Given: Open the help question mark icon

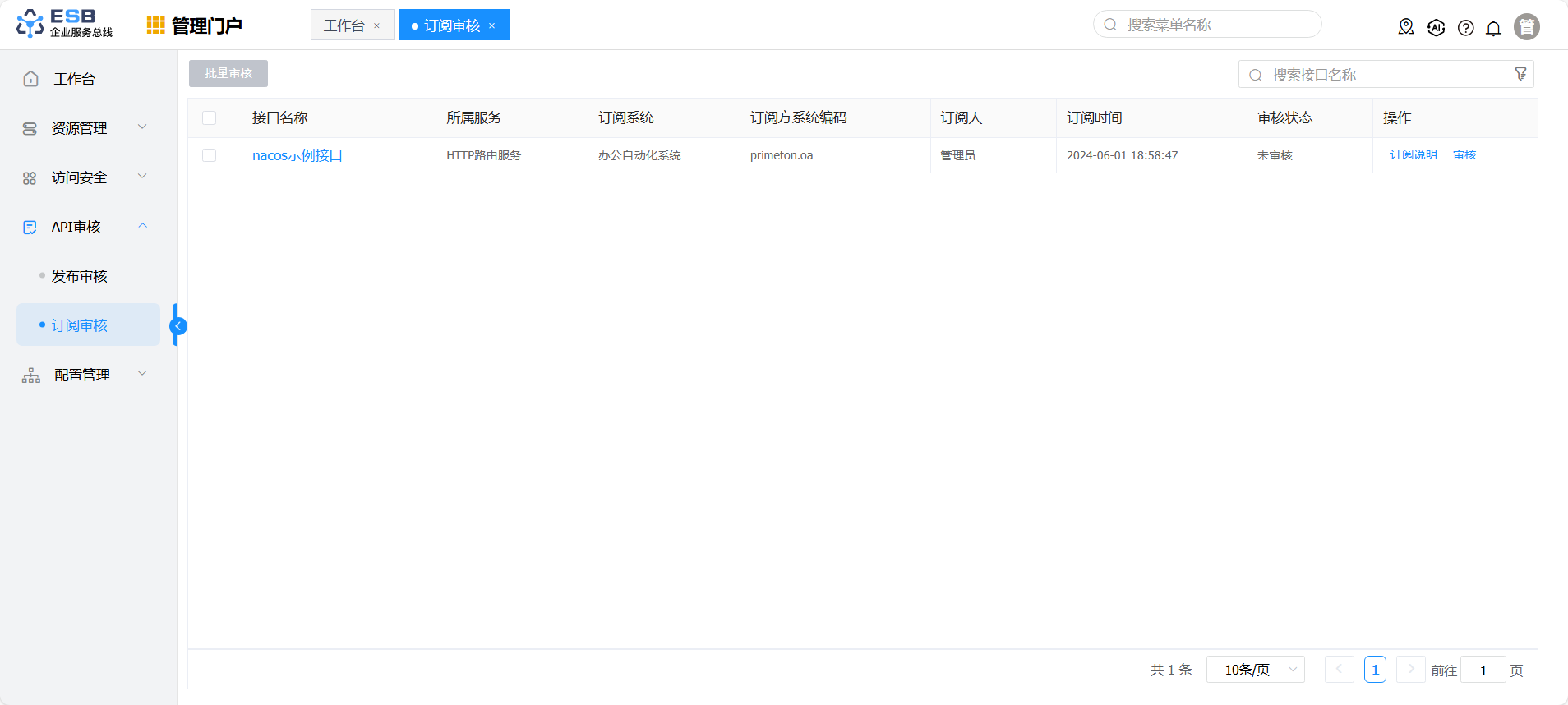Looking at the screenshot, I should click(x=1465, y=28).
